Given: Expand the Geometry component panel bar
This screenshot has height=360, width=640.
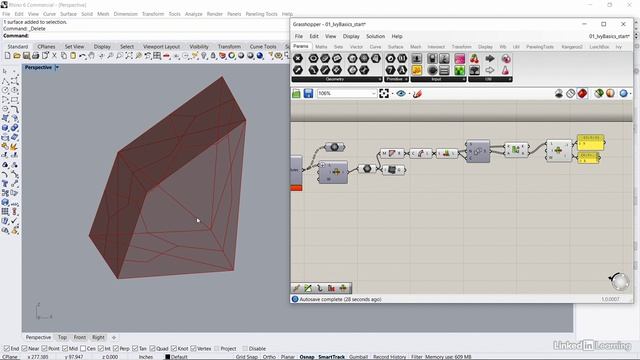Looking at the screenshot, I should (x=337, y=79).
